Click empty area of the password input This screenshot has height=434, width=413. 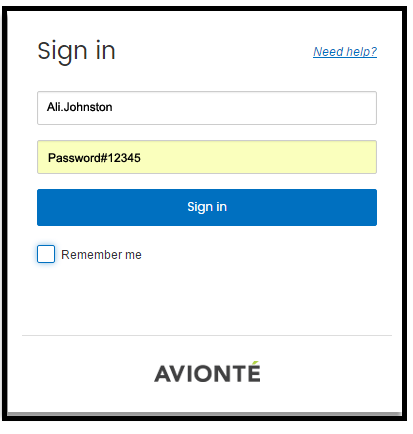point(260,157)
